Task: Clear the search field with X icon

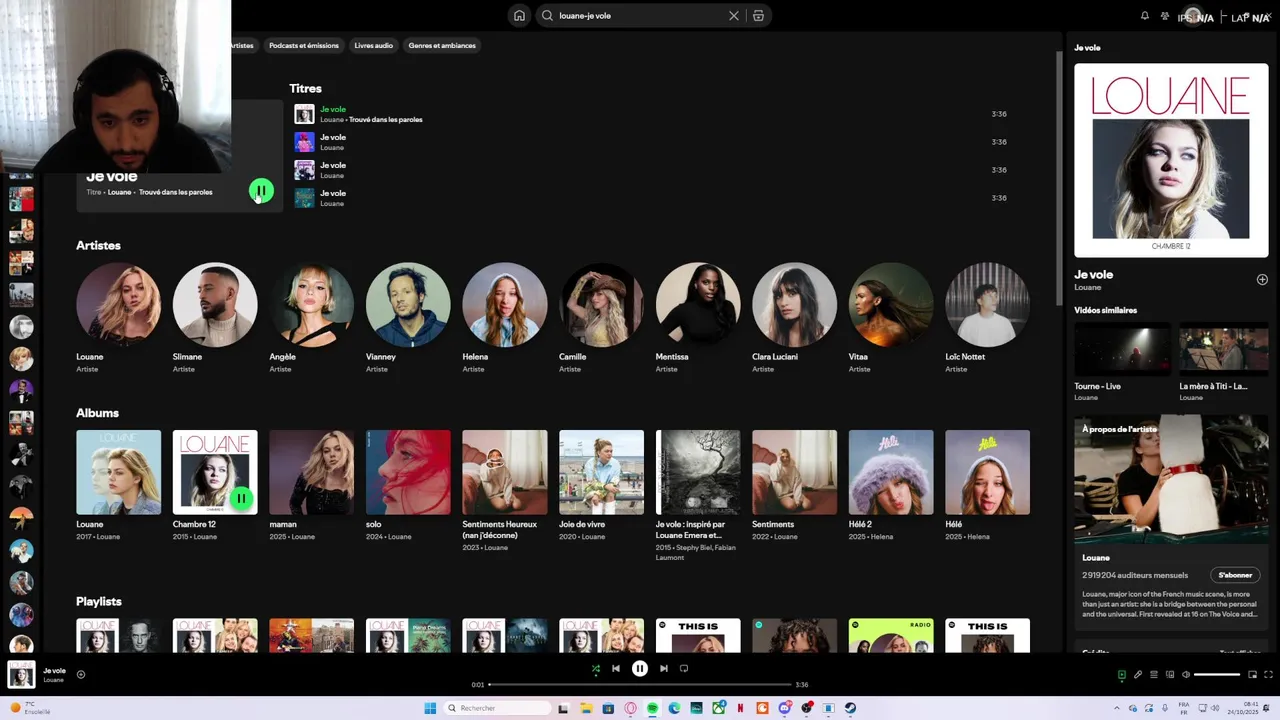Action: coord(734,16)
